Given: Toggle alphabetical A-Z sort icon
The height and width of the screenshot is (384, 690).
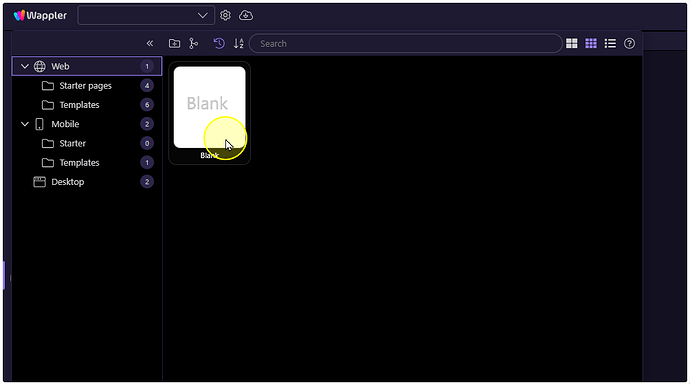Looking at the screenshot, I should pos(239,44).
